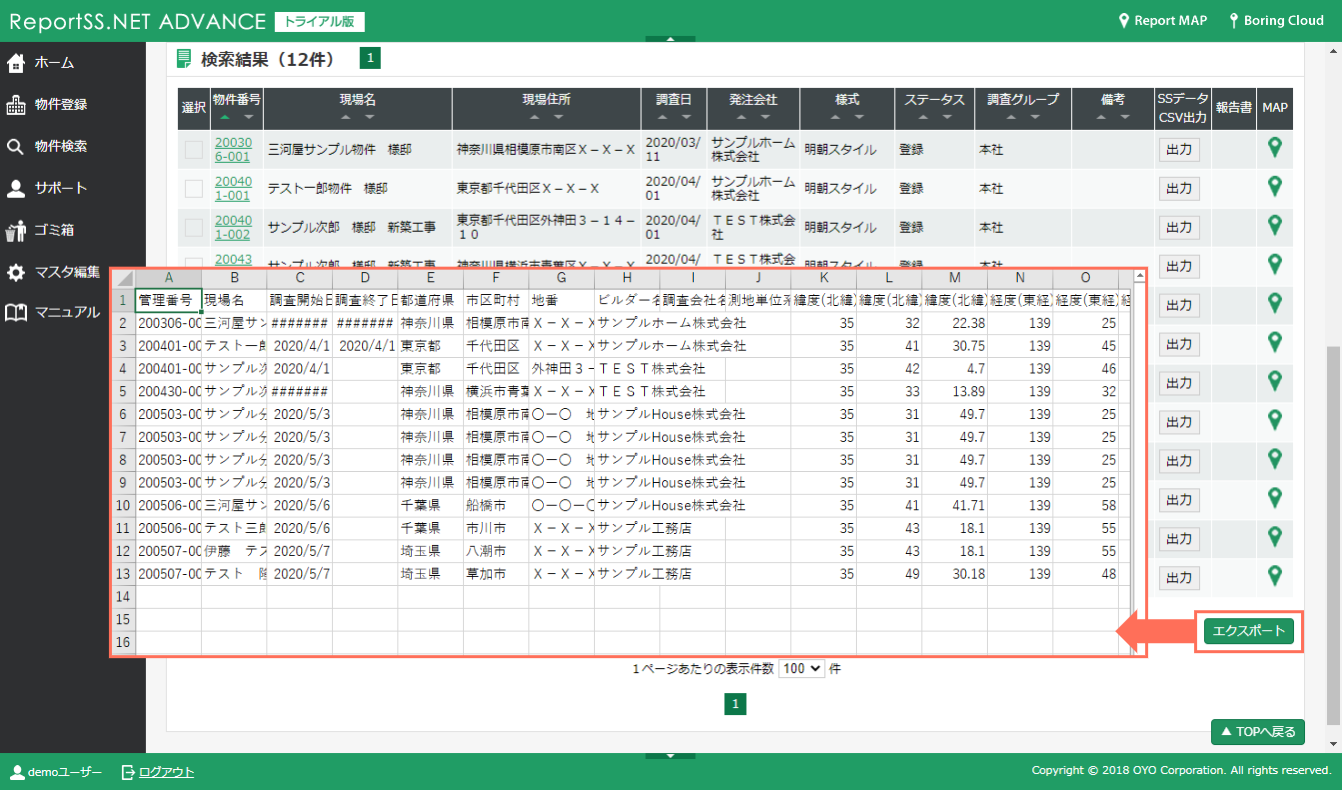Image resolution: width=1343 pixels, height=791 pixels.
Task: Open property link 200401-002
Action: coord(233,228)
